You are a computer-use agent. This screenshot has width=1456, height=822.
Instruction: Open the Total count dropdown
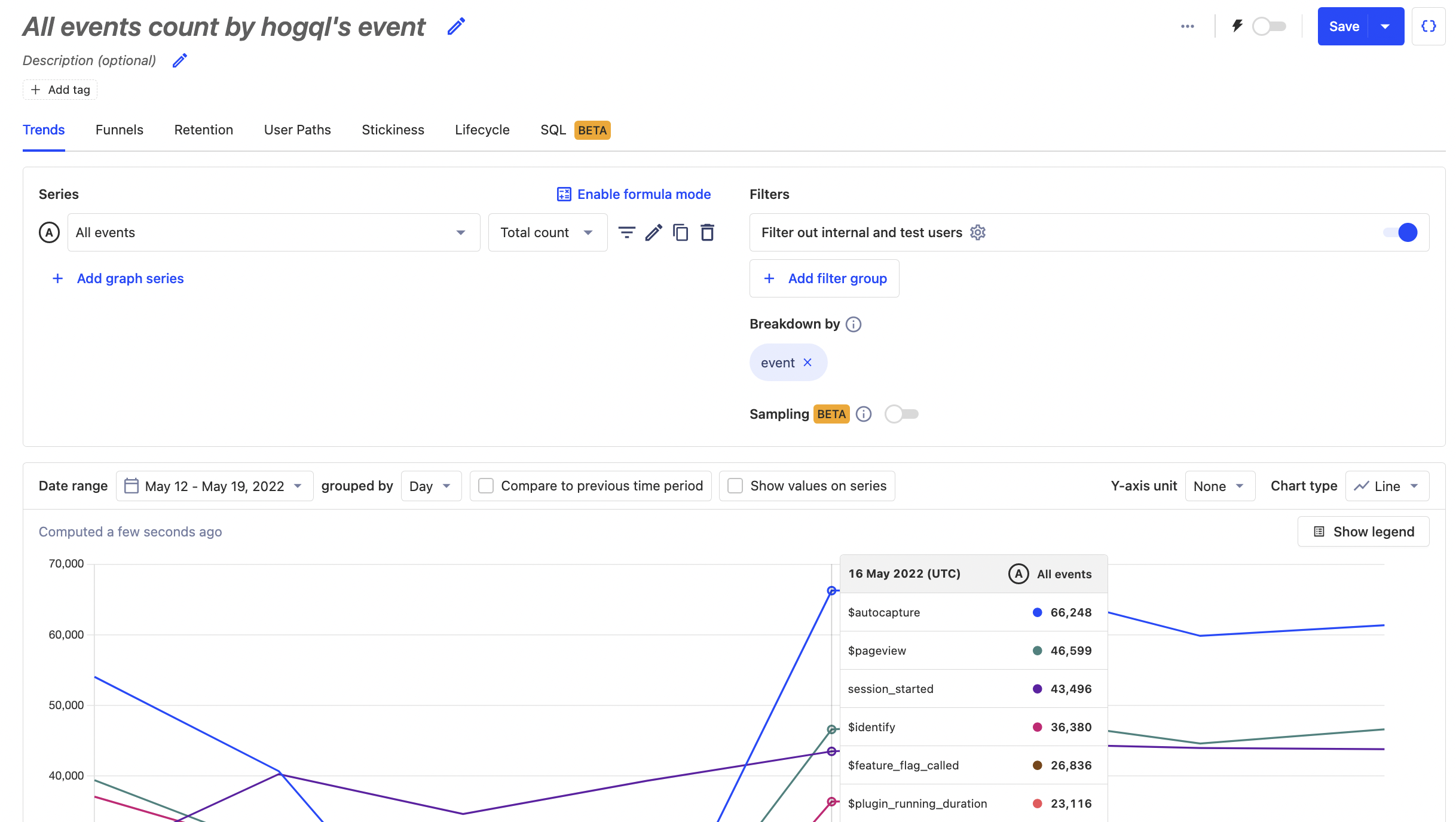(x=546, y=232)
